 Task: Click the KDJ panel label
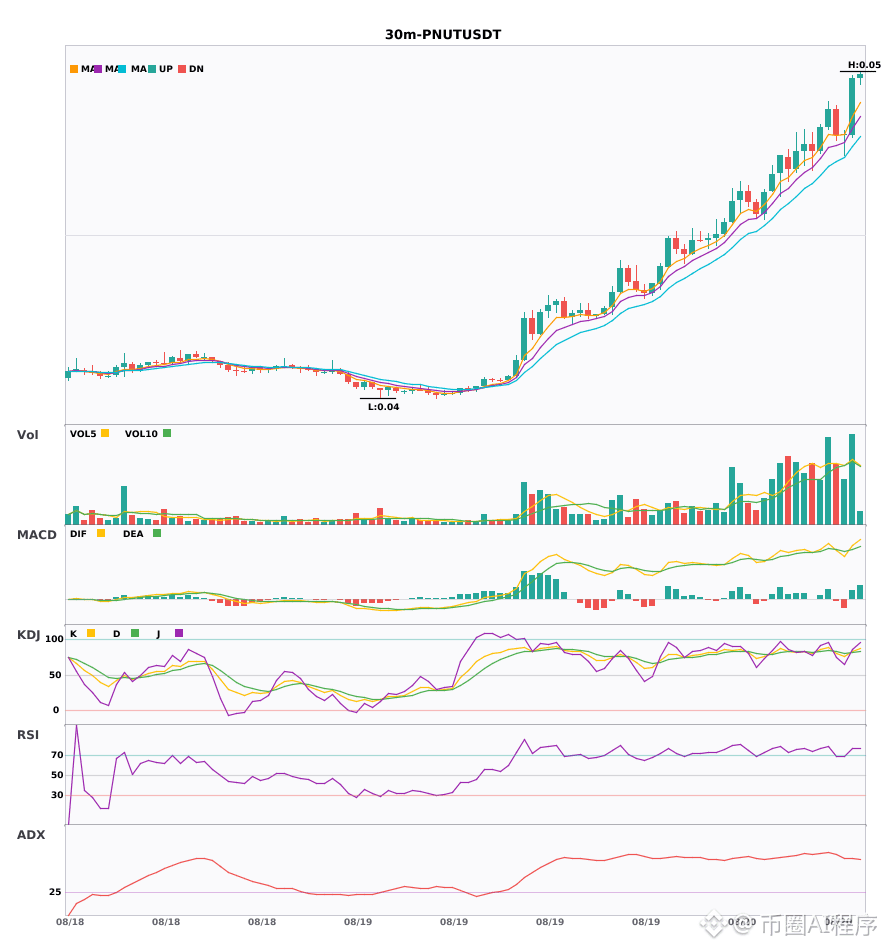(28, 635)
